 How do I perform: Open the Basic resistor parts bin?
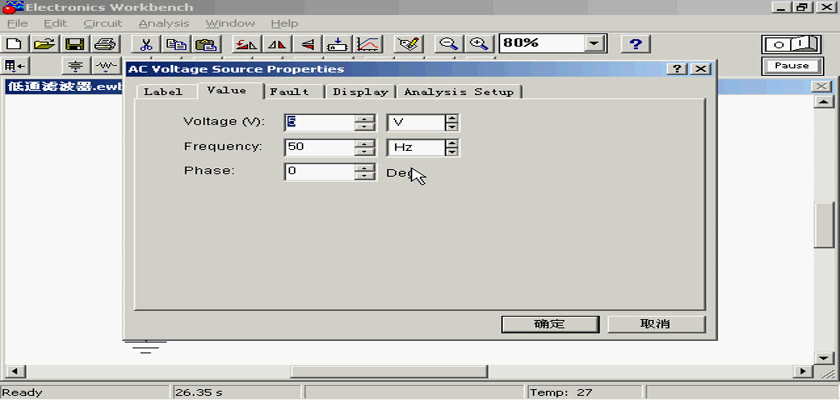click(106, 66)
